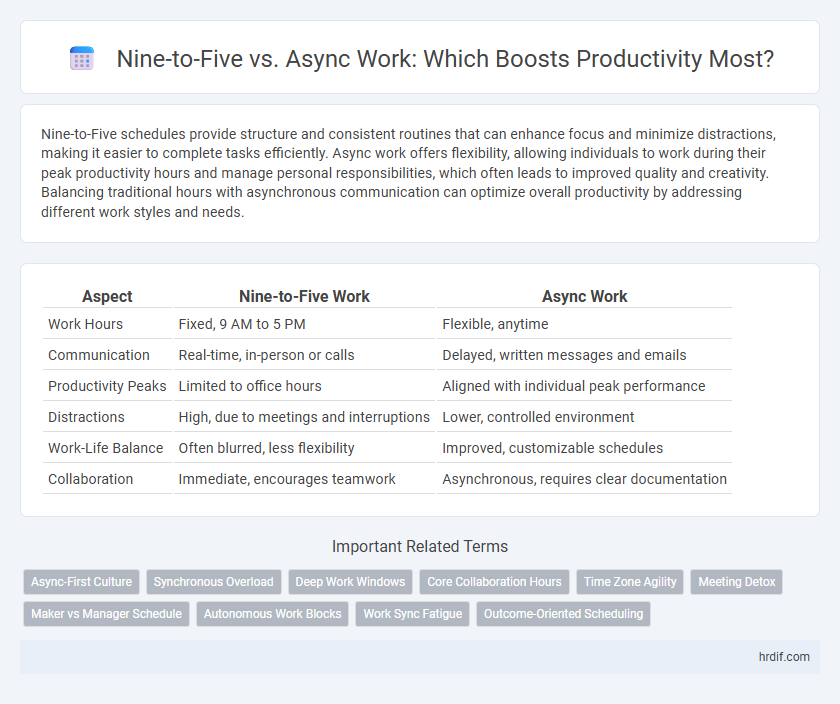Viewport: 840px width, 704px height.
Task: Select the Time Zone Agility tag
Action: [630, 582]
